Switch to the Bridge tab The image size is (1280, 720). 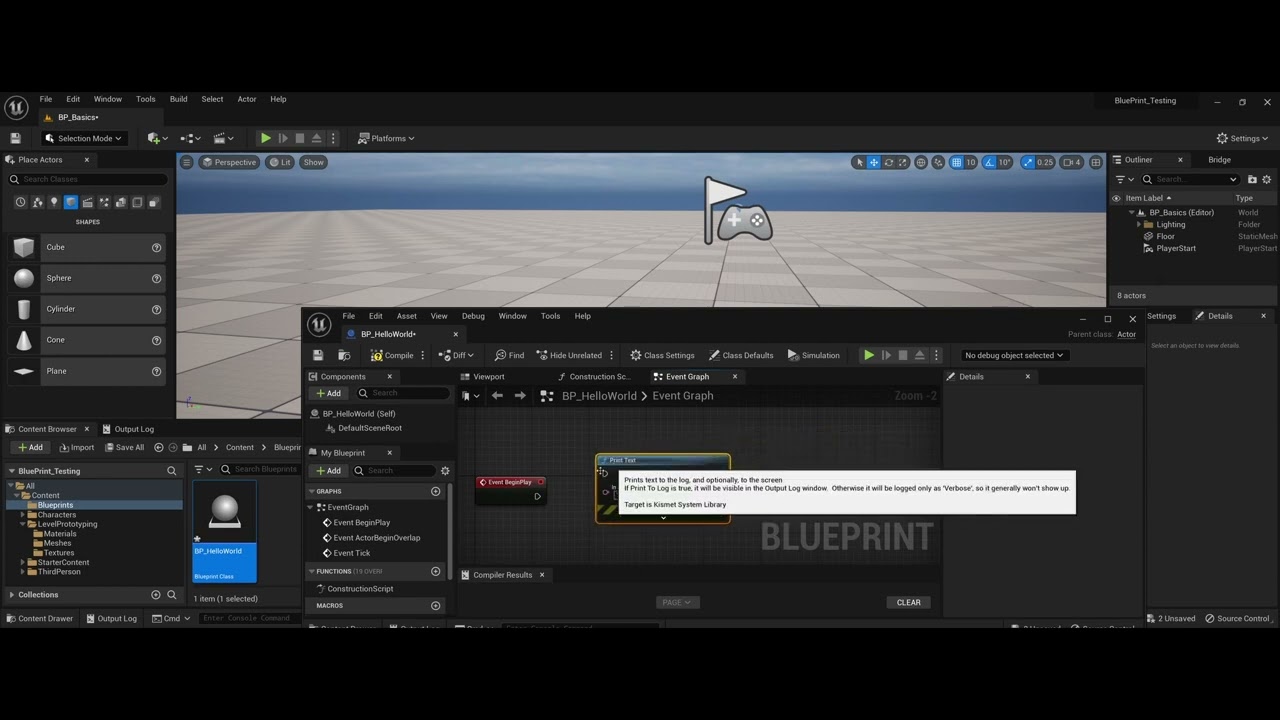1219,160
